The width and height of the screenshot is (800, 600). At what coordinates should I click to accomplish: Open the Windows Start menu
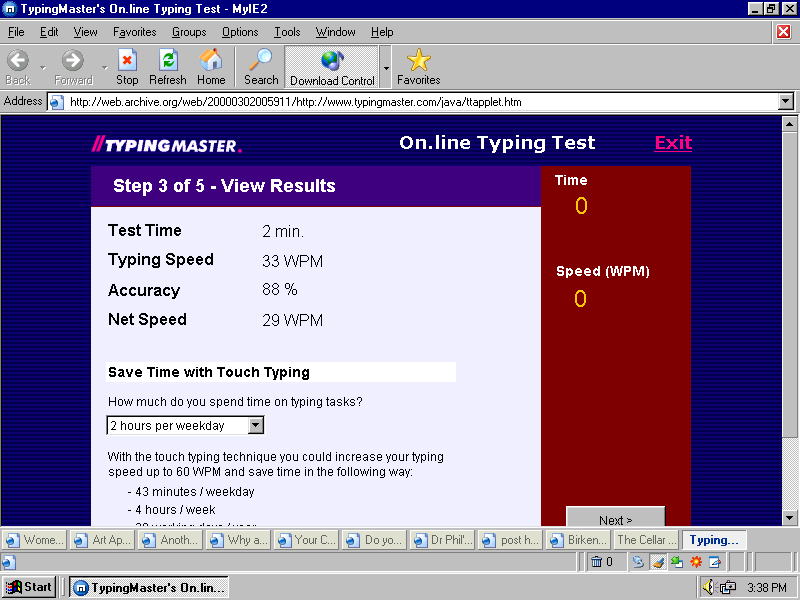pos(29,587)
